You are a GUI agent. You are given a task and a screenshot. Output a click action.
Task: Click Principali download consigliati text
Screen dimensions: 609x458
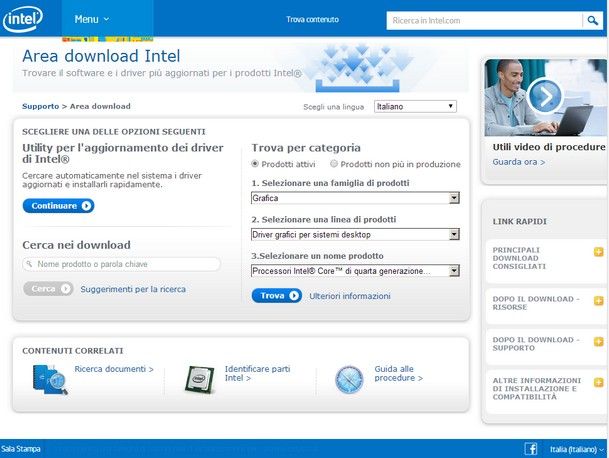click(519, 258)
